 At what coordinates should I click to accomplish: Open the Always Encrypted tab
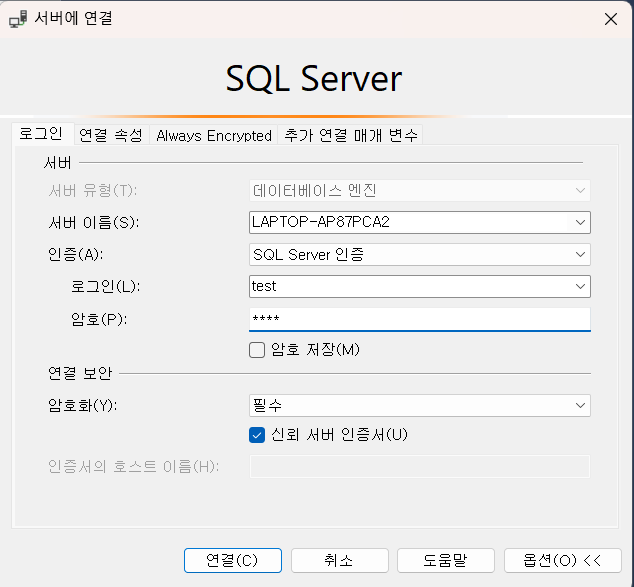[x=214, y=135]
